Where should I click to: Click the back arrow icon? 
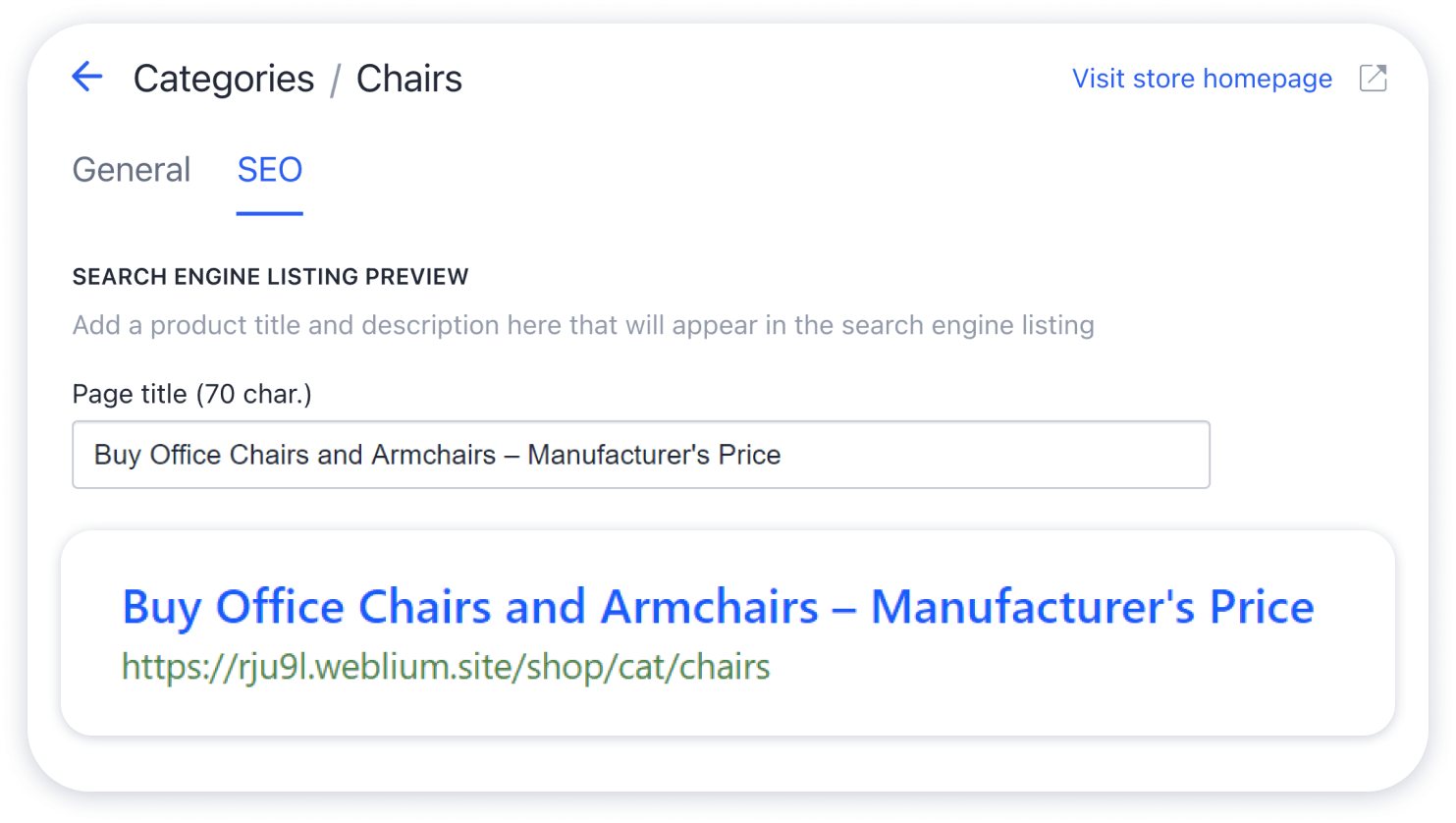[x=87, y=77]
